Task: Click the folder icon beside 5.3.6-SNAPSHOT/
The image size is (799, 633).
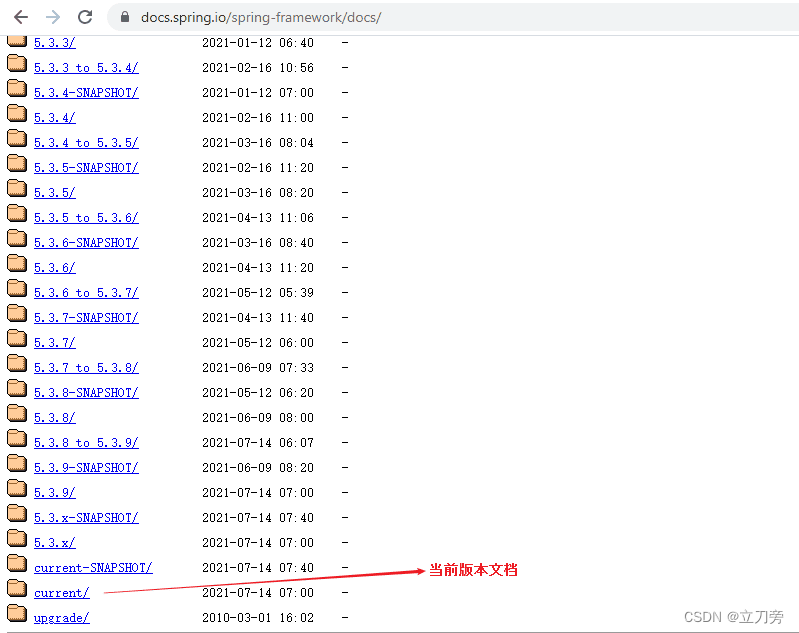Action: [x=17, y=238]
